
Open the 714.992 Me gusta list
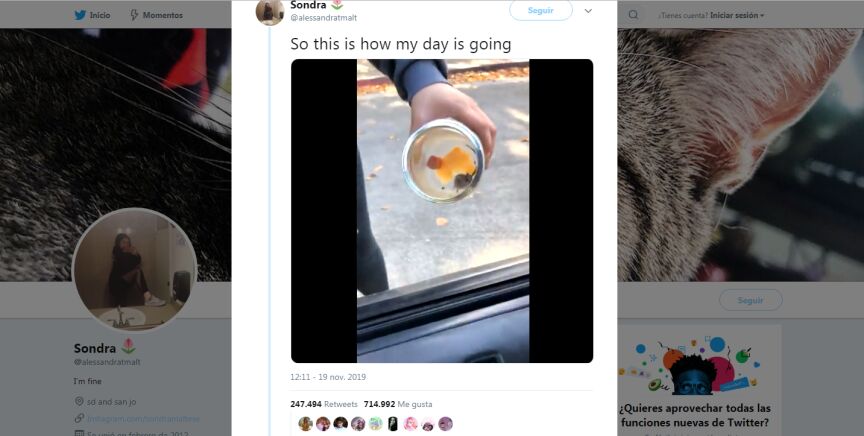click(x=394, y=404)
